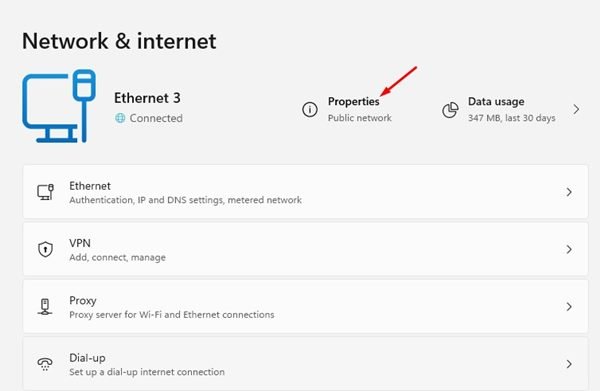Select the VPN Add, connect, manage entry
Viewport: 600px width, 391px height.
point(305,249)
